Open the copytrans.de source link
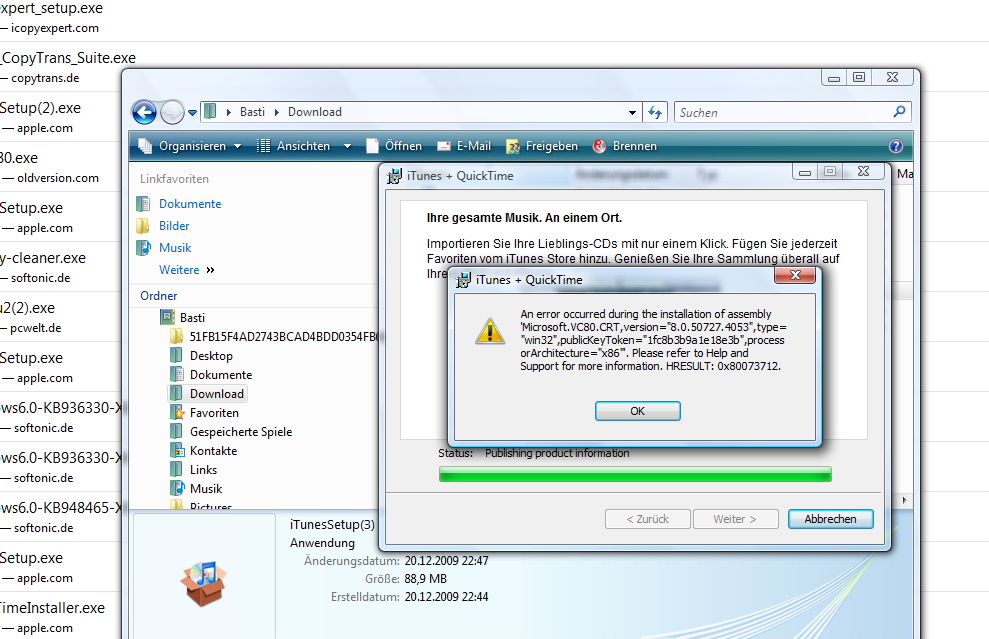Image resolution: width=989 pixels, height=639 pixels. pos(45,78)
